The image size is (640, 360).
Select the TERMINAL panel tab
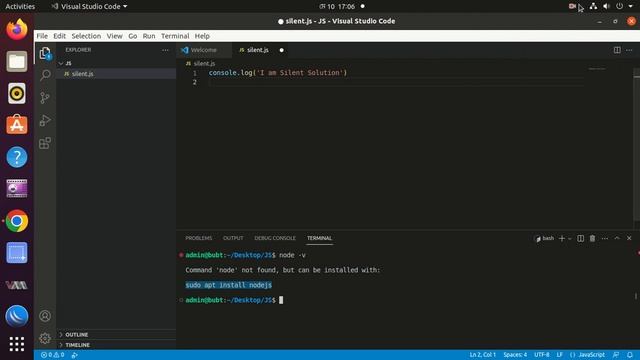pyautogui.click(x=319, y=238)
